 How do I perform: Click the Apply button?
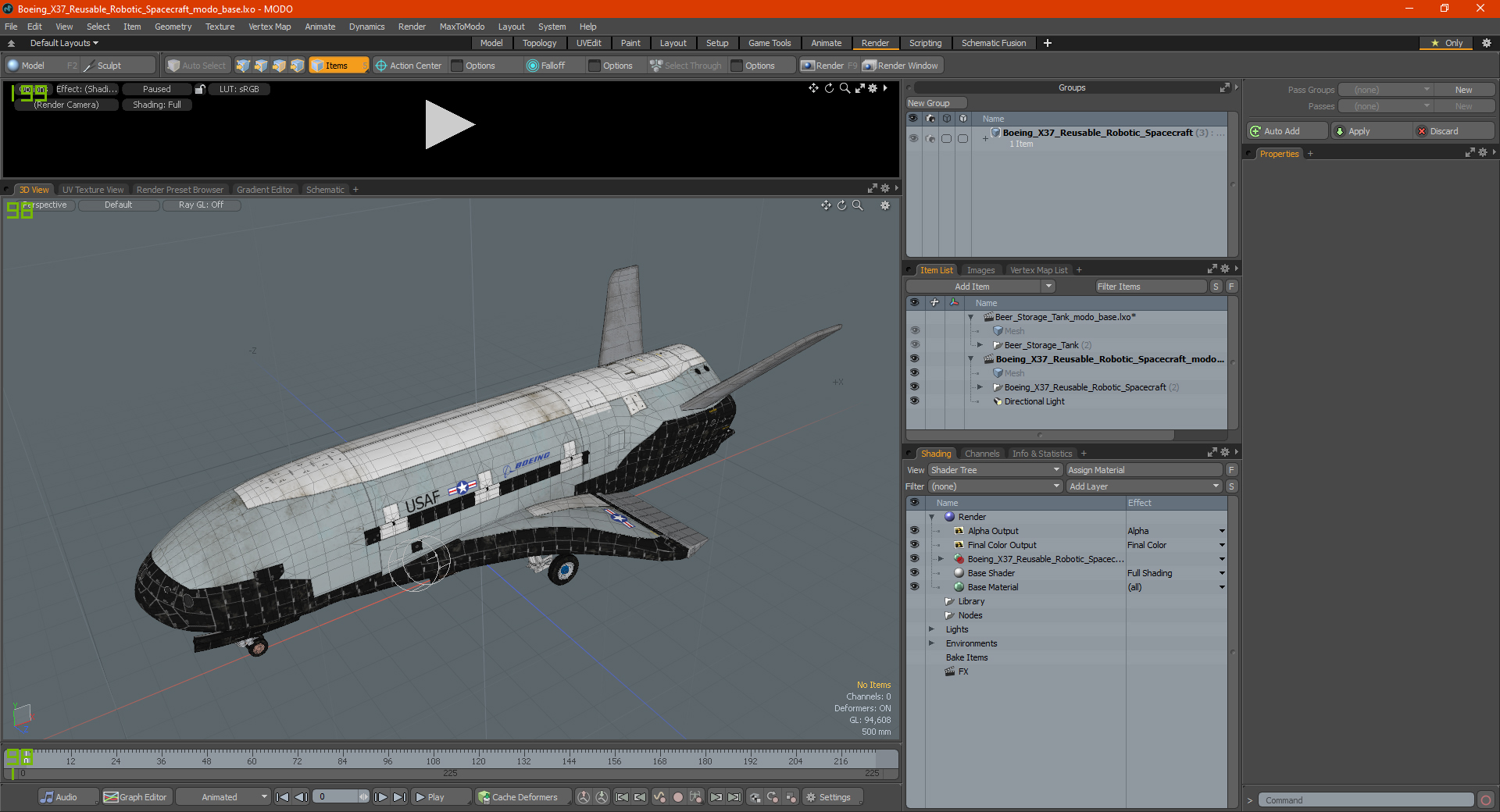pos(1371,131)
